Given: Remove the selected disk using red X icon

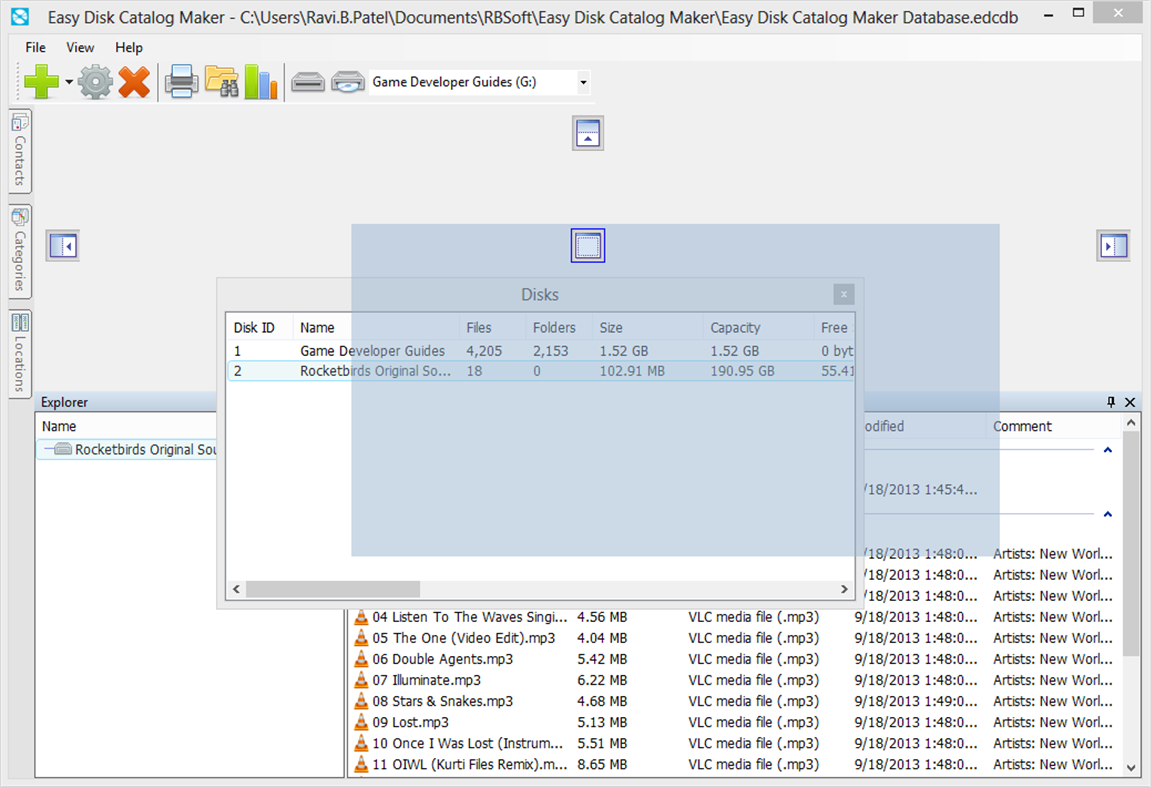Looking at the screenshot, I should coord(134,81).
